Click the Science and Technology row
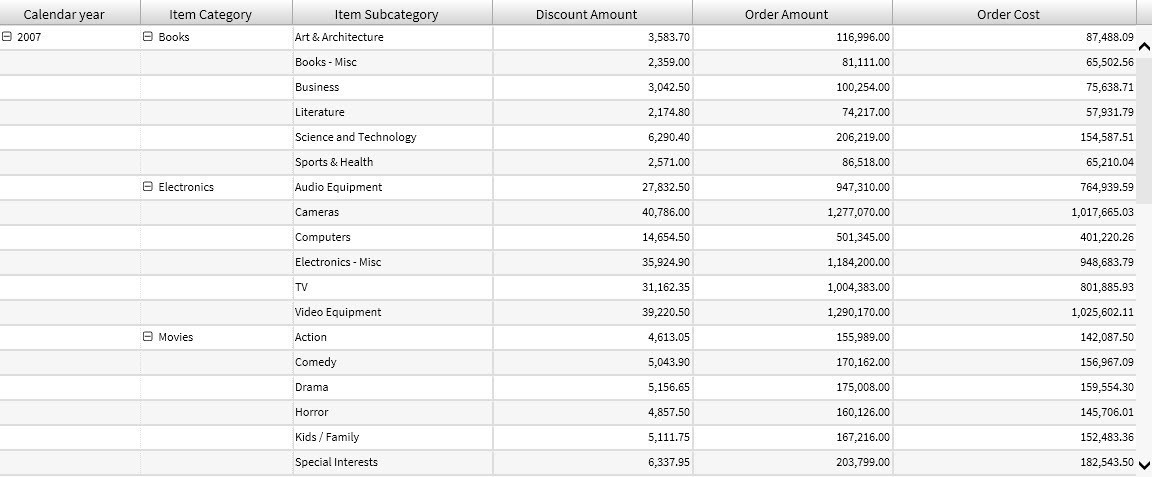 [x=355, y=137]
